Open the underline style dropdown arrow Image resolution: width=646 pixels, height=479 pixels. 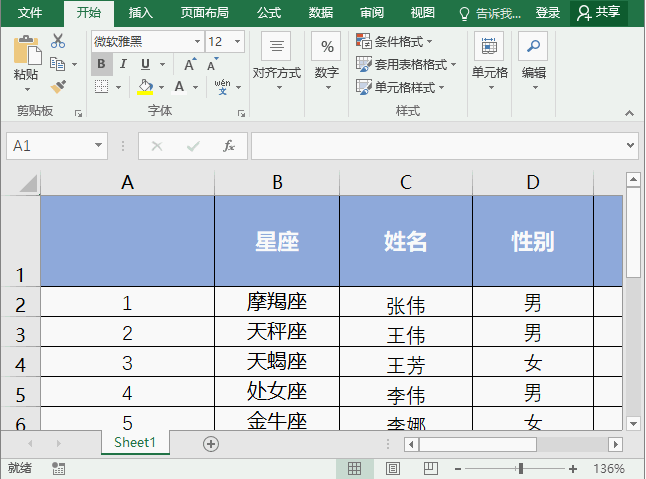point(162,64)
